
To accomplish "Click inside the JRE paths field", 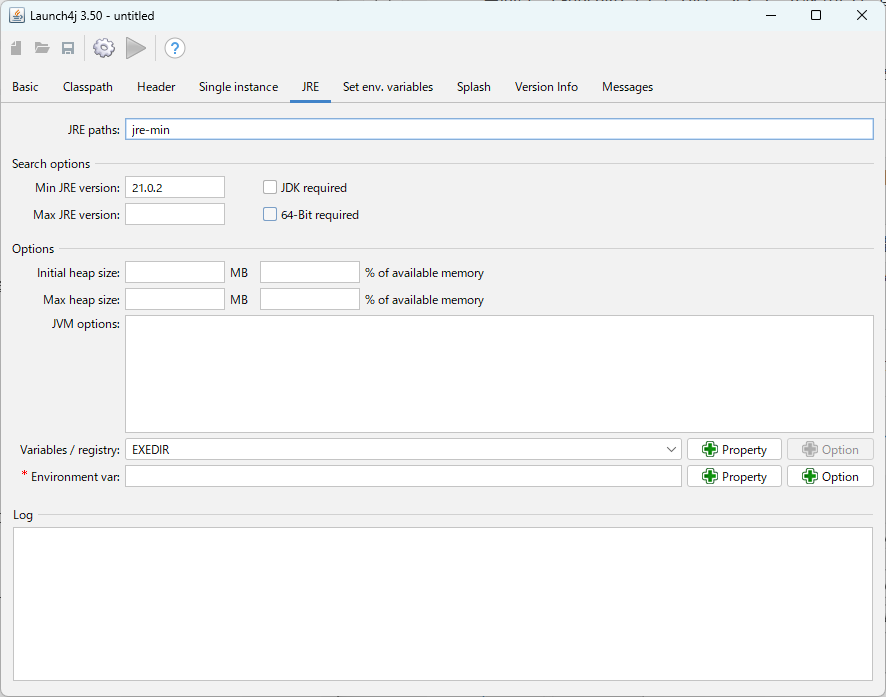I will (400, 129).
